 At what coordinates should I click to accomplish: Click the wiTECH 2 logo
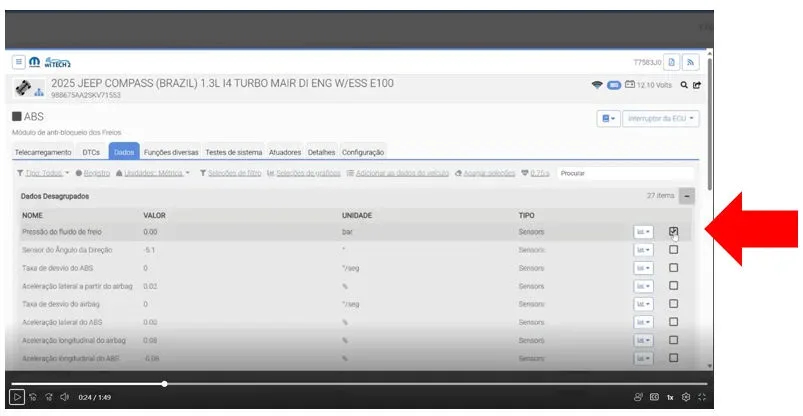[x=57, y=63]
